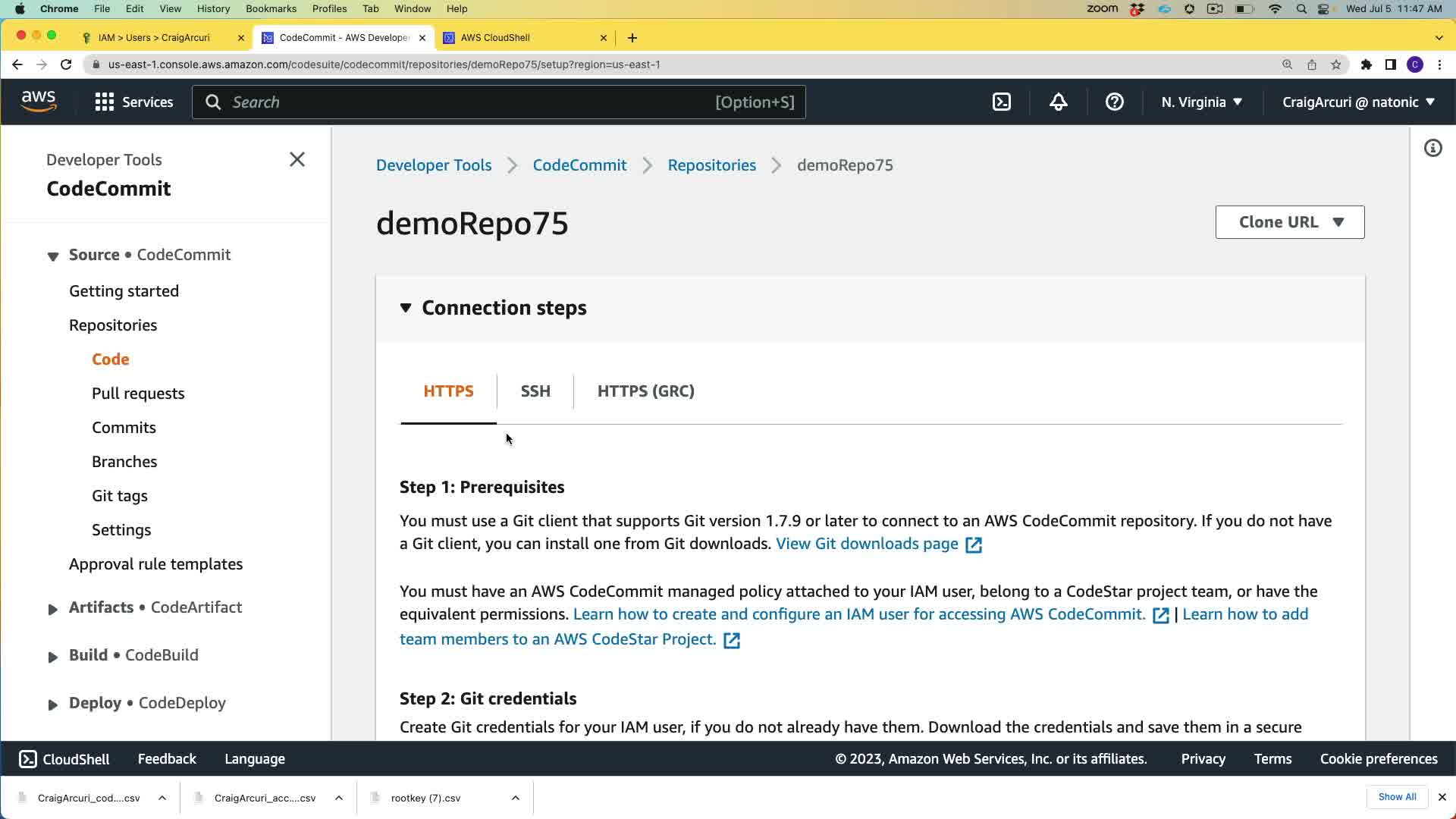Open CloudShell from the top navigation icon

pos(1002,102)
